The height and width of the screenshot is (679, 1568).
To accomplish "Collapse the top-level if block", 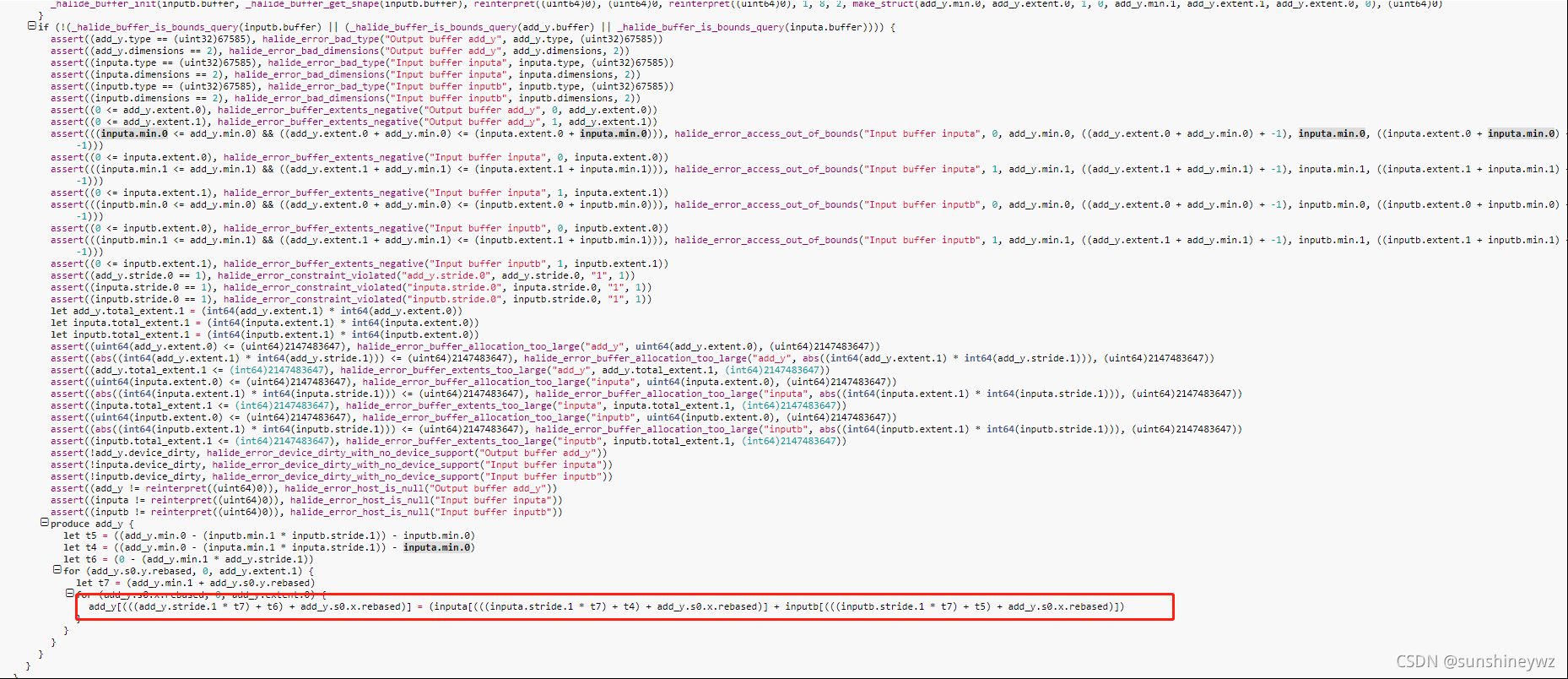I will point(32,26).
